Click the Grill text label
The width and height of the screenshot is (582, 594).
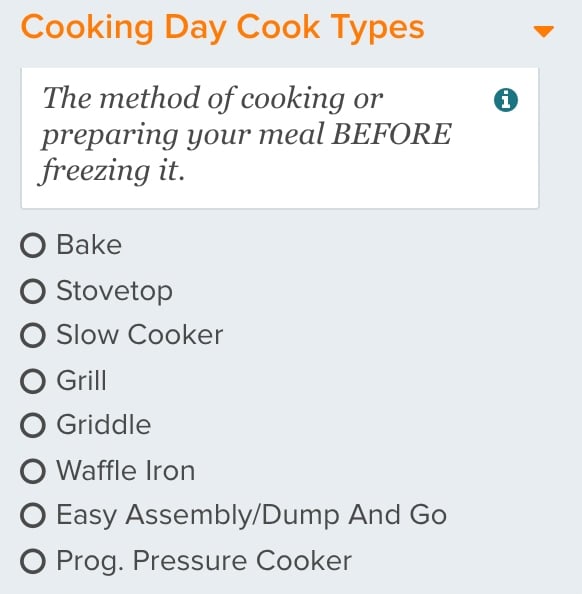tap(81, 380)
